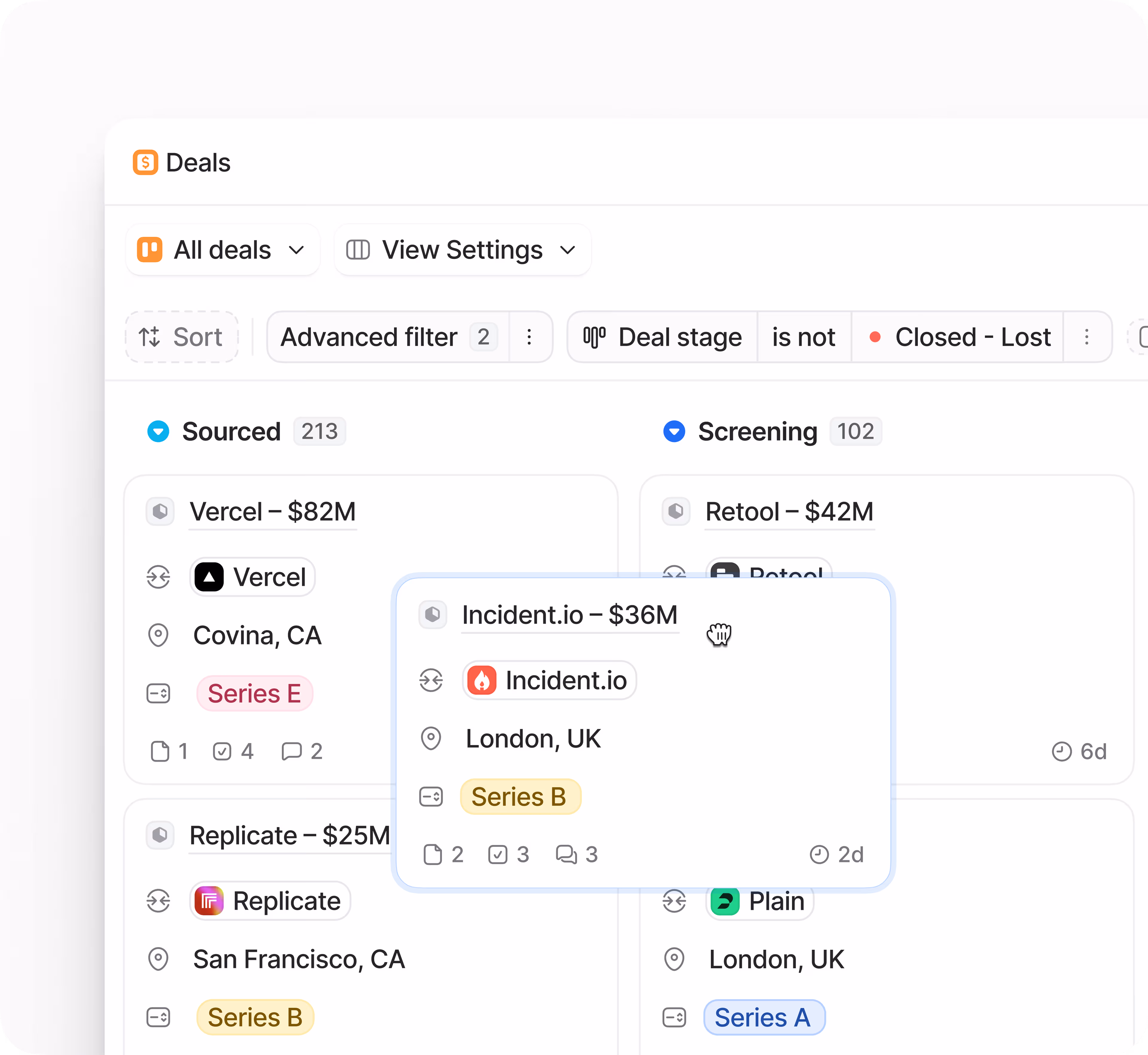Collapse the Screening column arrow

click(674, 432)
